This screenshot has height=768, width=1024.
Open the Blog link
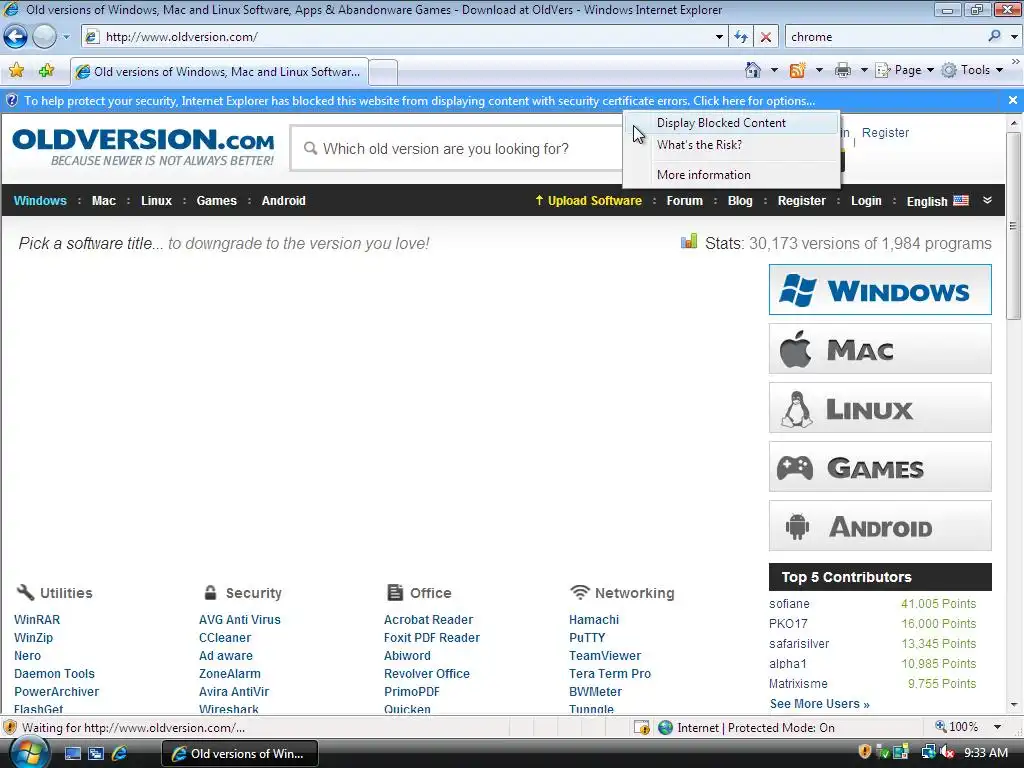tap(740, 200)
